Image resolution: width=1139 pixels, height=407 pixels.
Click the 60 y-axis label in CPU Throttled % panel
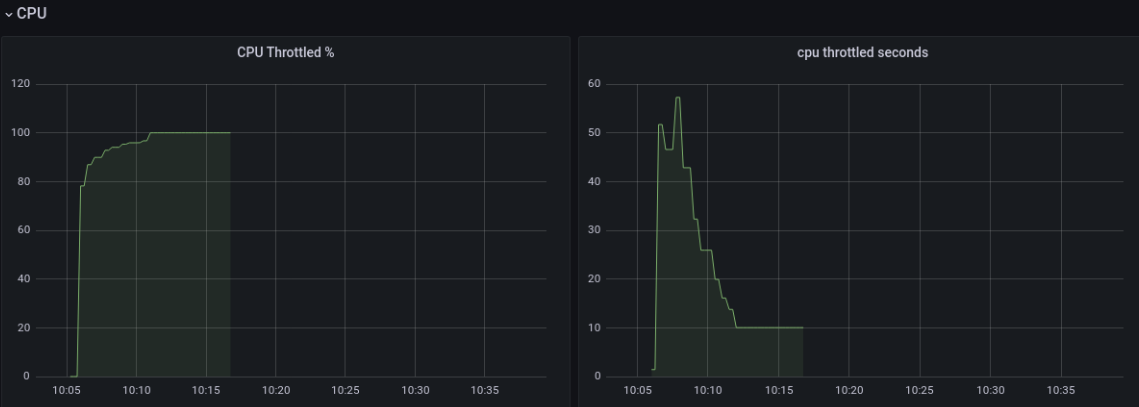point(24,230)
